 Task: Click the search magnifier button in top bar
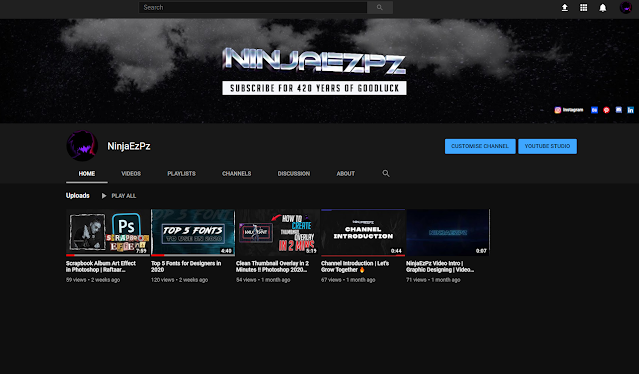[x=380, y=7]
